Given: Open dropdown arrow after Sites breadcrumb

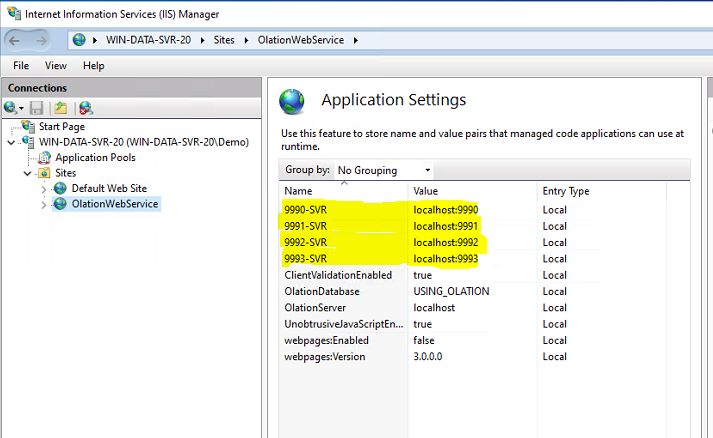Looking at the screenshot, I should (x=246, y=40).
